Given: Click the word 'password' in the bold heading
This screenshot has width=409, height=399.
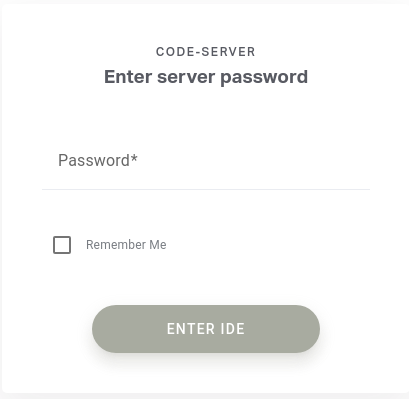Looking at the screenshot, I should click(264, 78).
